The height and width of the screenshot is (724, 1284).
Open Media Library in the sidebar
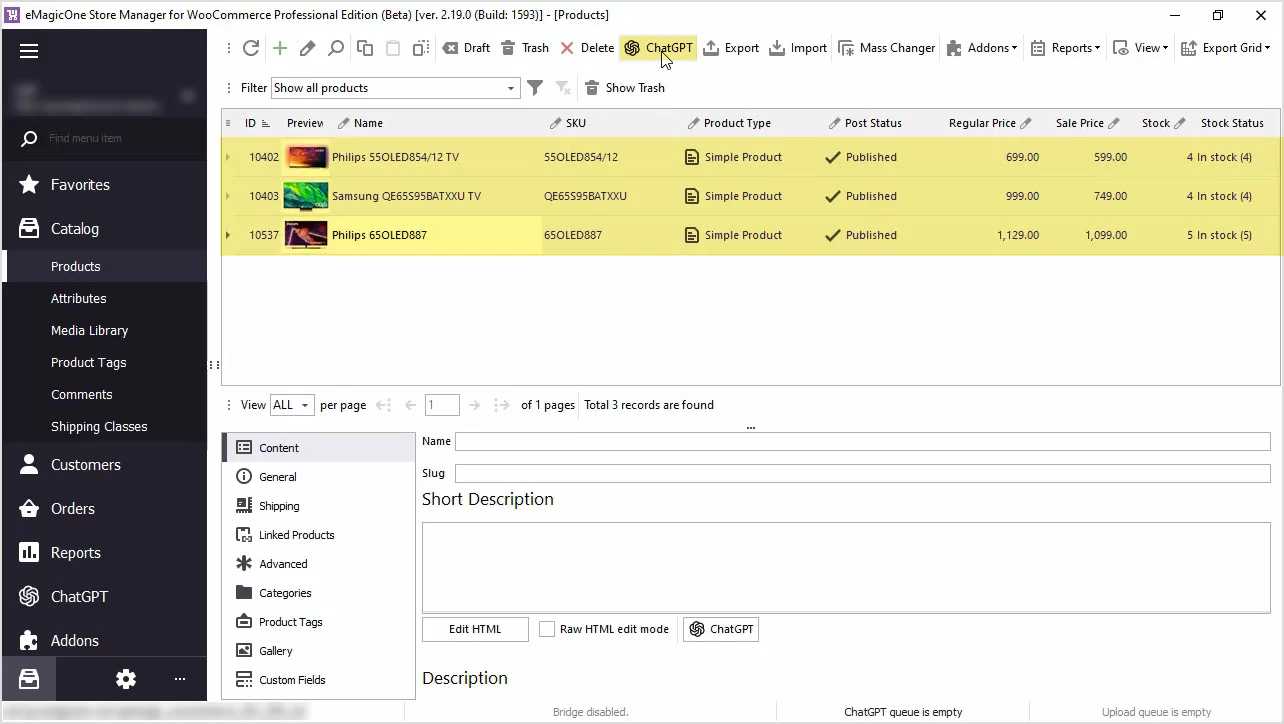tap(89, 330)
